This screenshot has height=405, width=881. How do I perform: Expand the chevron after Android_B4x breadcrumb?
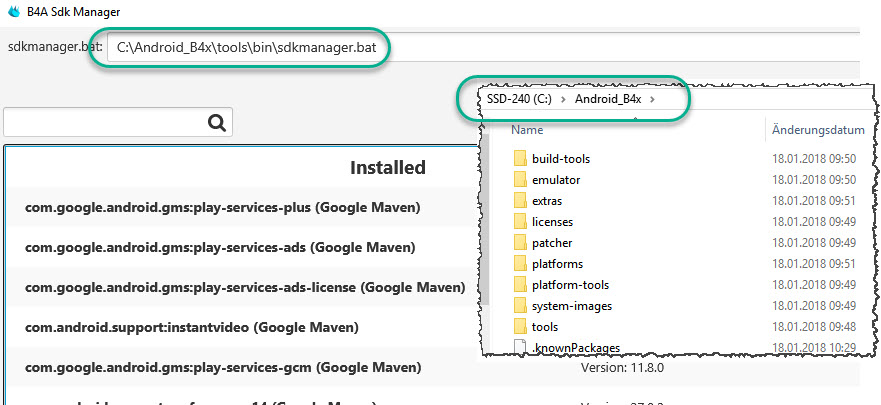652,100
